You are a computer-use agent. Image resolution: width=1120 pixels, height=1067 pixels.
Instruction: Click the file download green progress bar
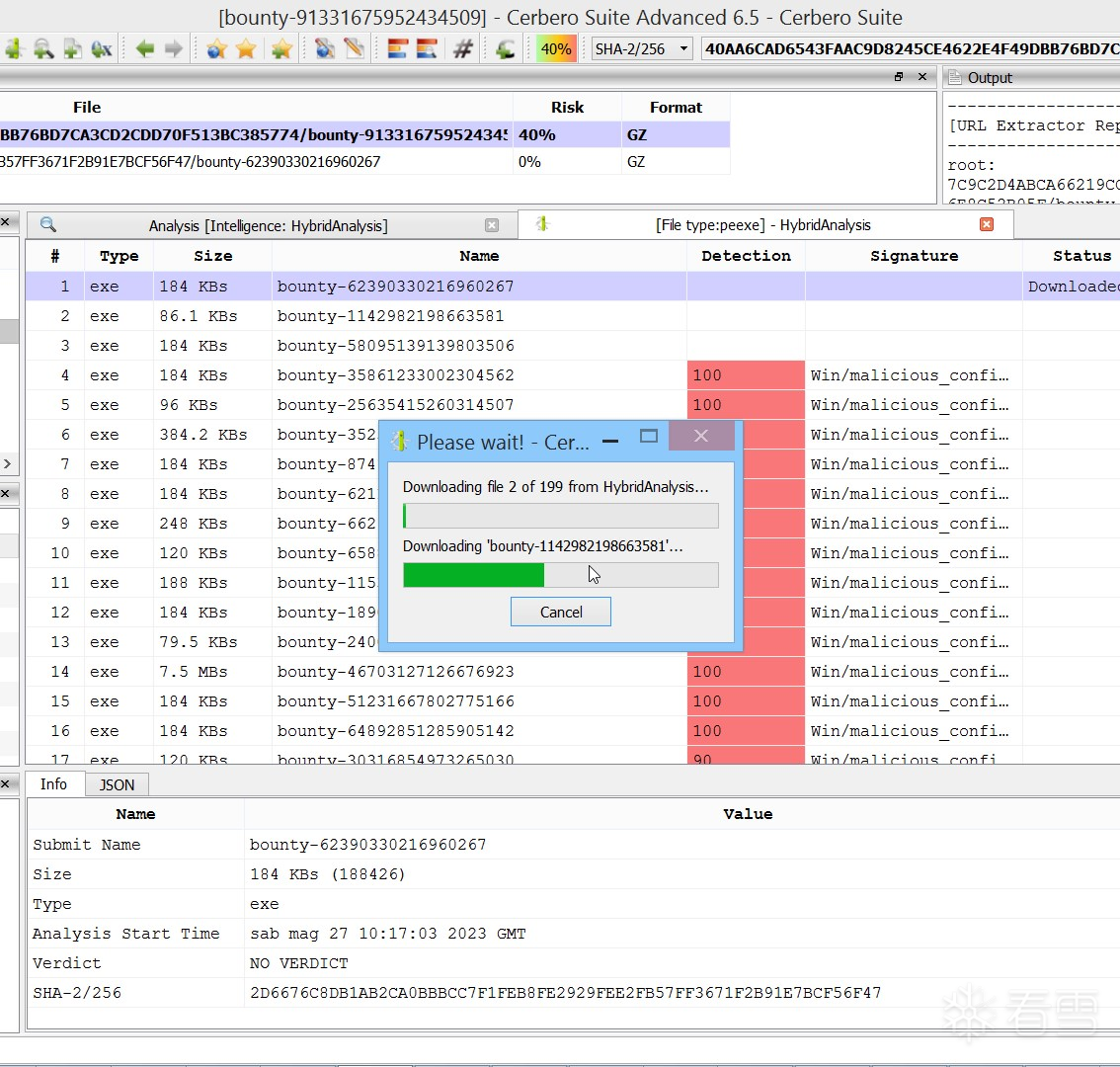(x=561, y=575)
